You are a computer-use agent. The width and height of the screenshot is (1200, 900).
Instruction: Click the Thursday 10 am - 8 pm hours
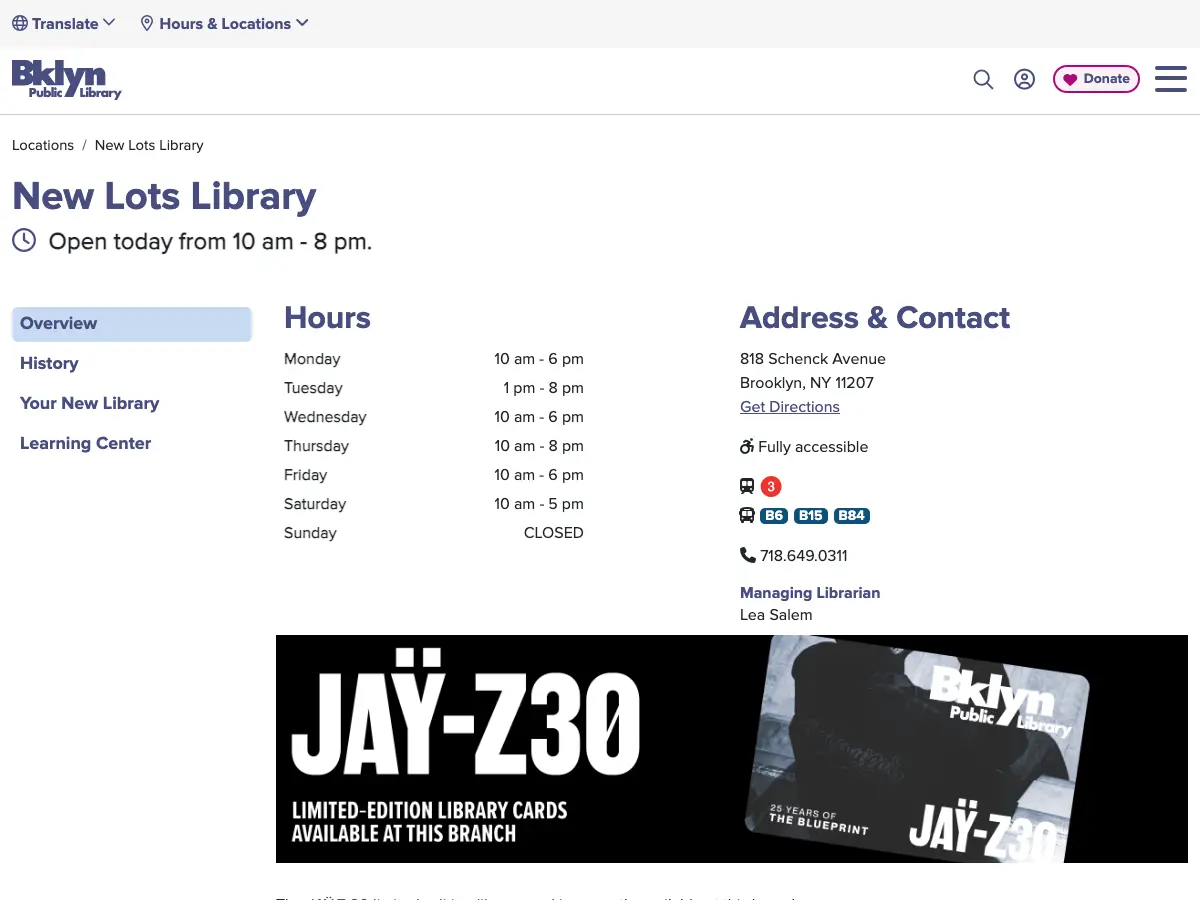coord(539,446)
